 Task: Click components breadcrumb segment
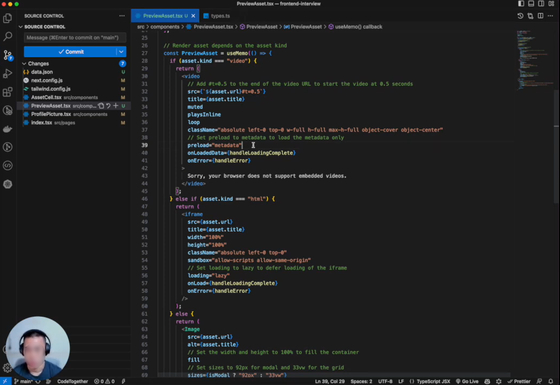[165, 27]
